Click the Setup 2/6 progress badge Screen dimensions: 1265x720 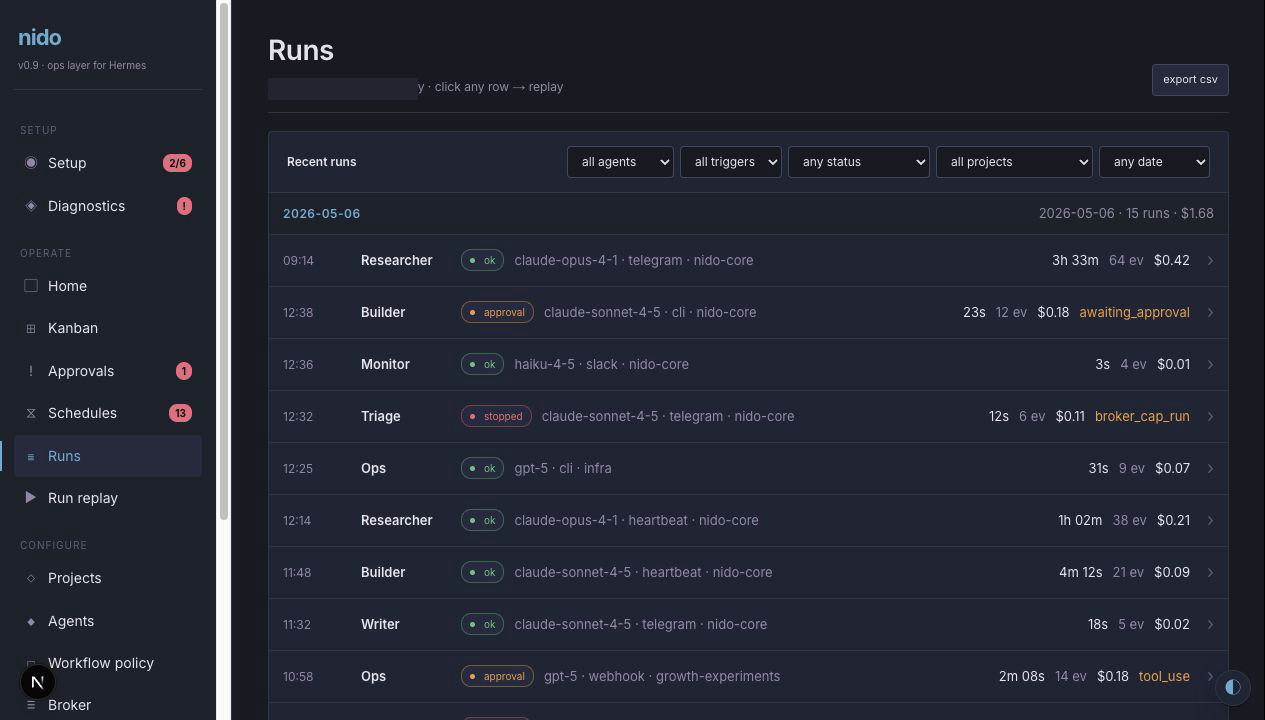(177, 163)
